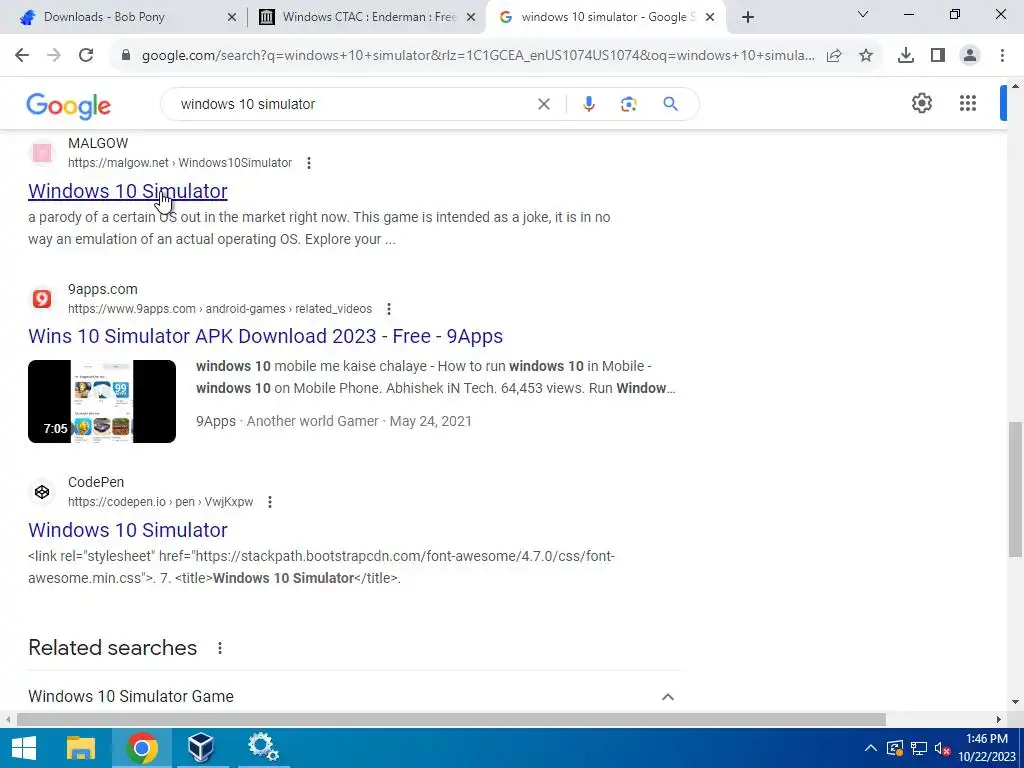Clear the Google search box text

(543, 104)
